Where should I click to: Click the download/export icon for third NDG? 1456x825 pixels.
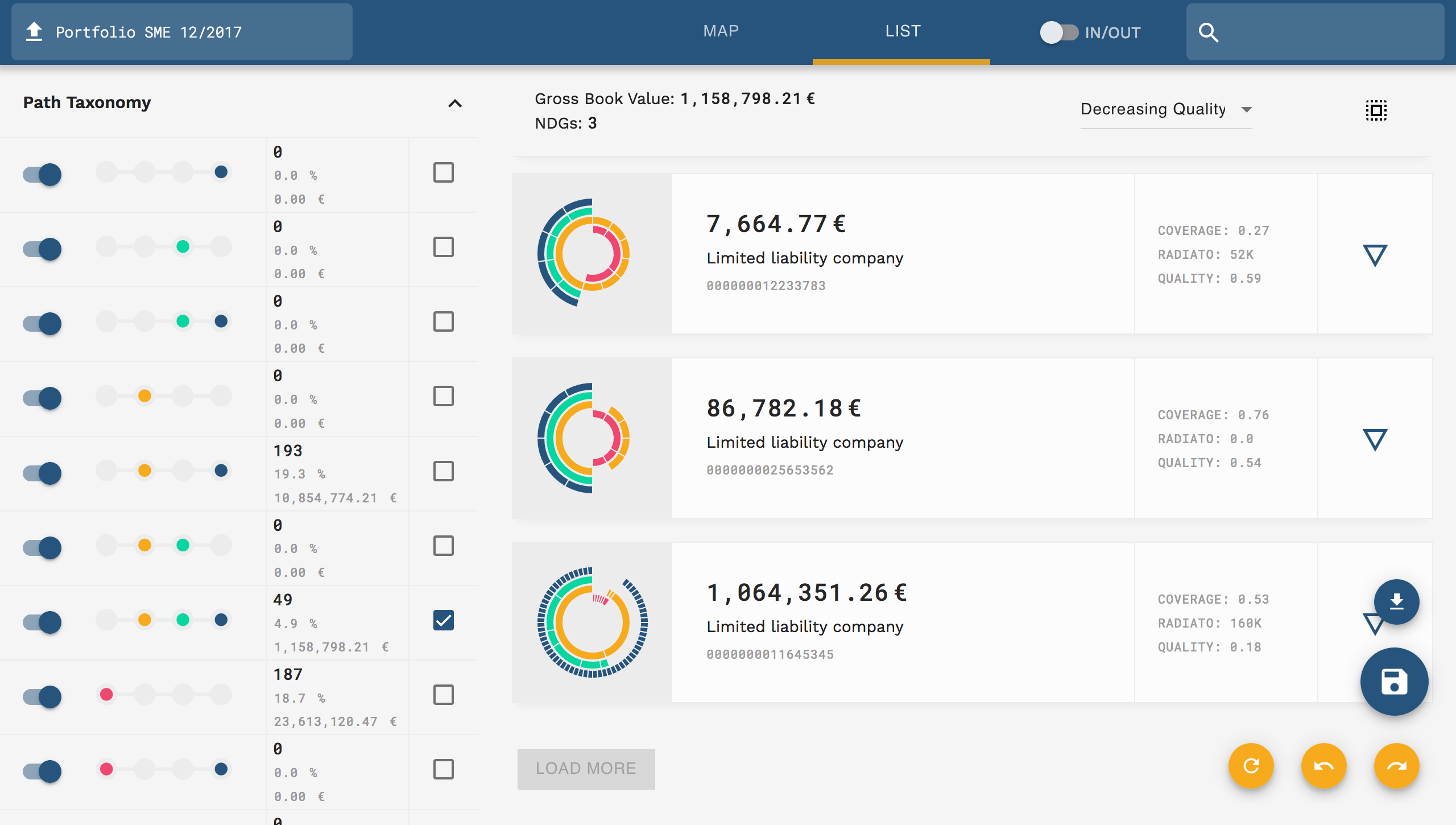click(1396, 602)
